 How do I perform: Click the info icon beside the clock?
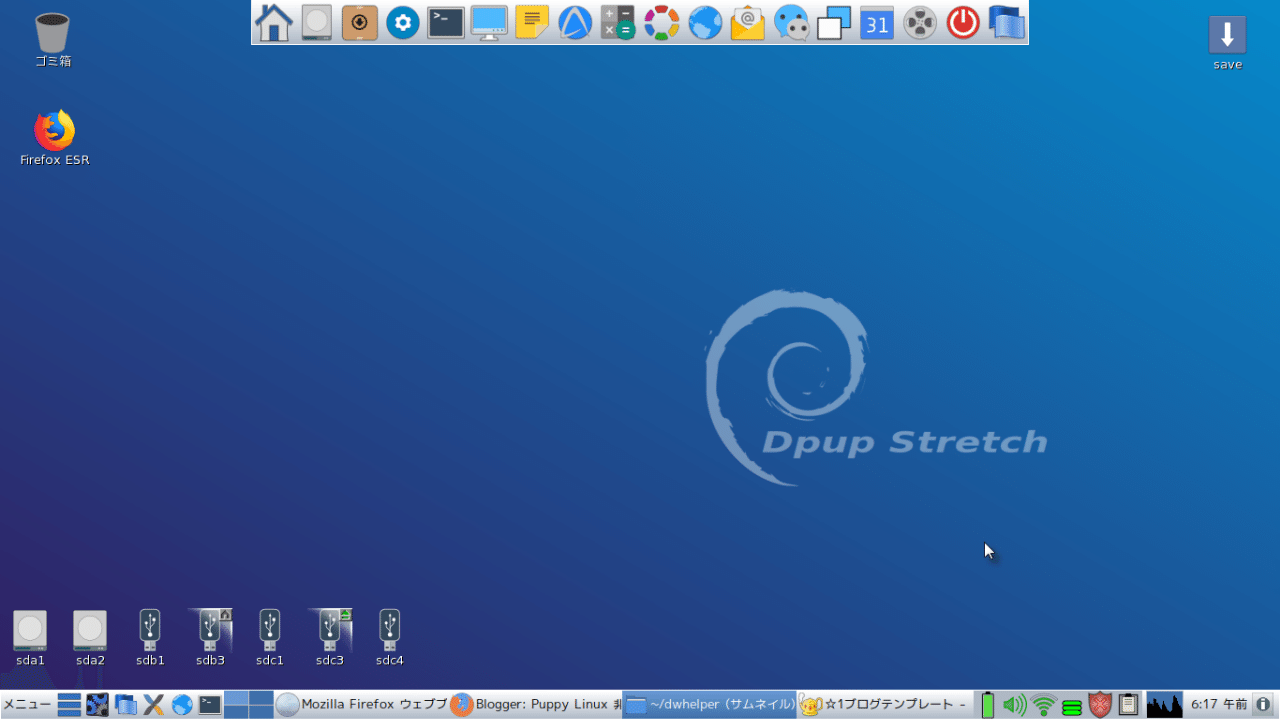1264,705
